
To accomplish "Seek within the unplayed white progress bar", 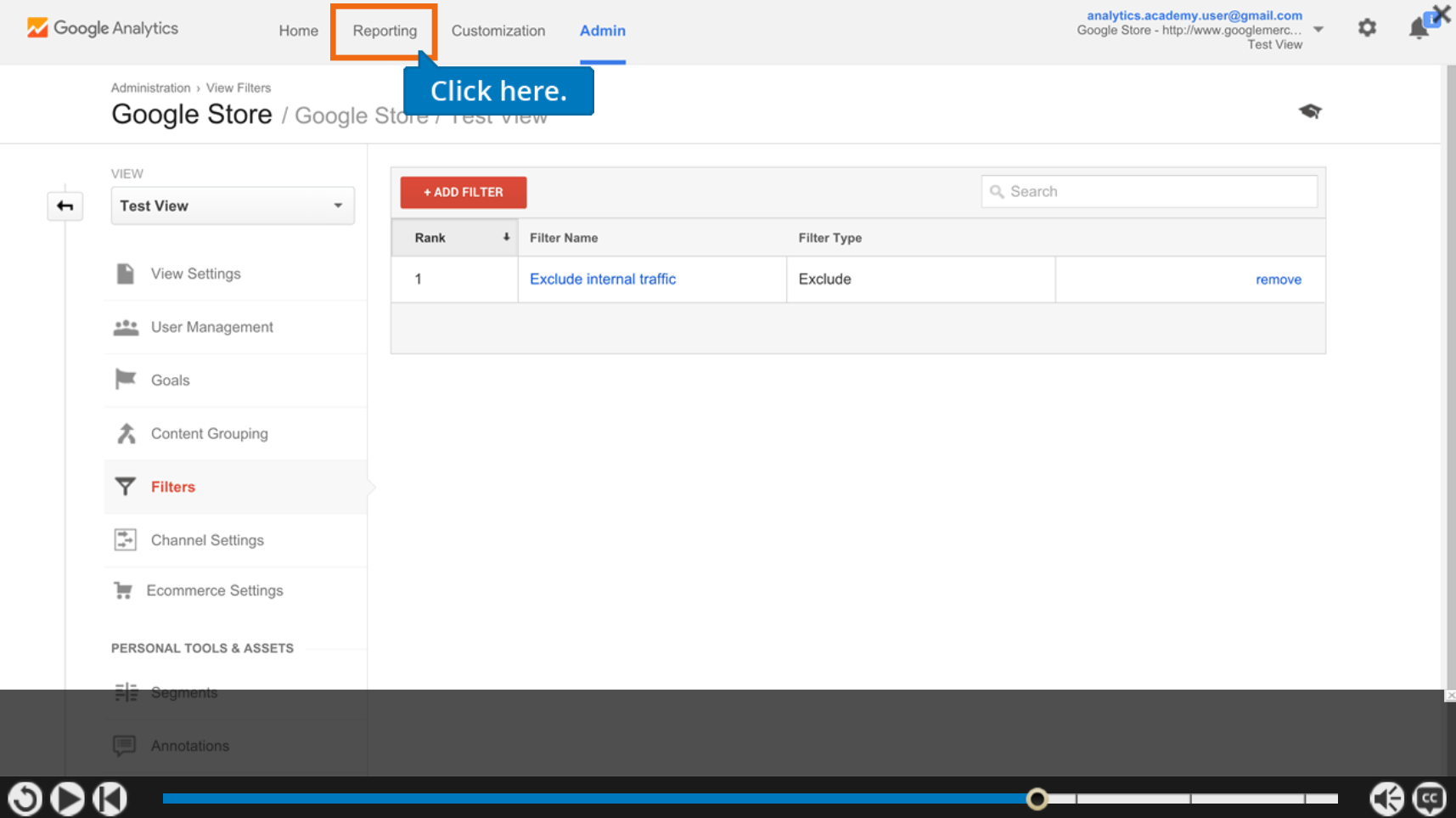I will [x=1193, y=798].
